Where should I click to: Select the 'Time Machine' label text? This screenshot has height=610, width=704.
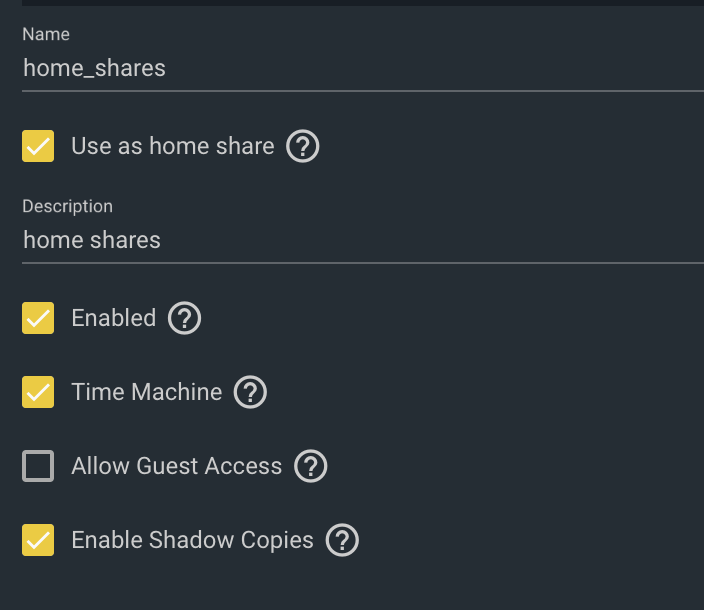pos(147,392)
